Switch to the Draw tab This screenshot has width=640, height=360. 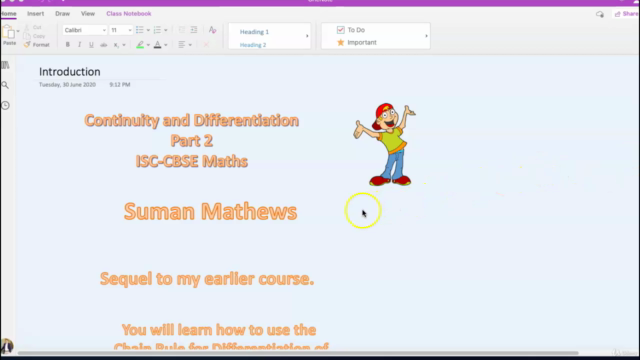tap(62, 13)
